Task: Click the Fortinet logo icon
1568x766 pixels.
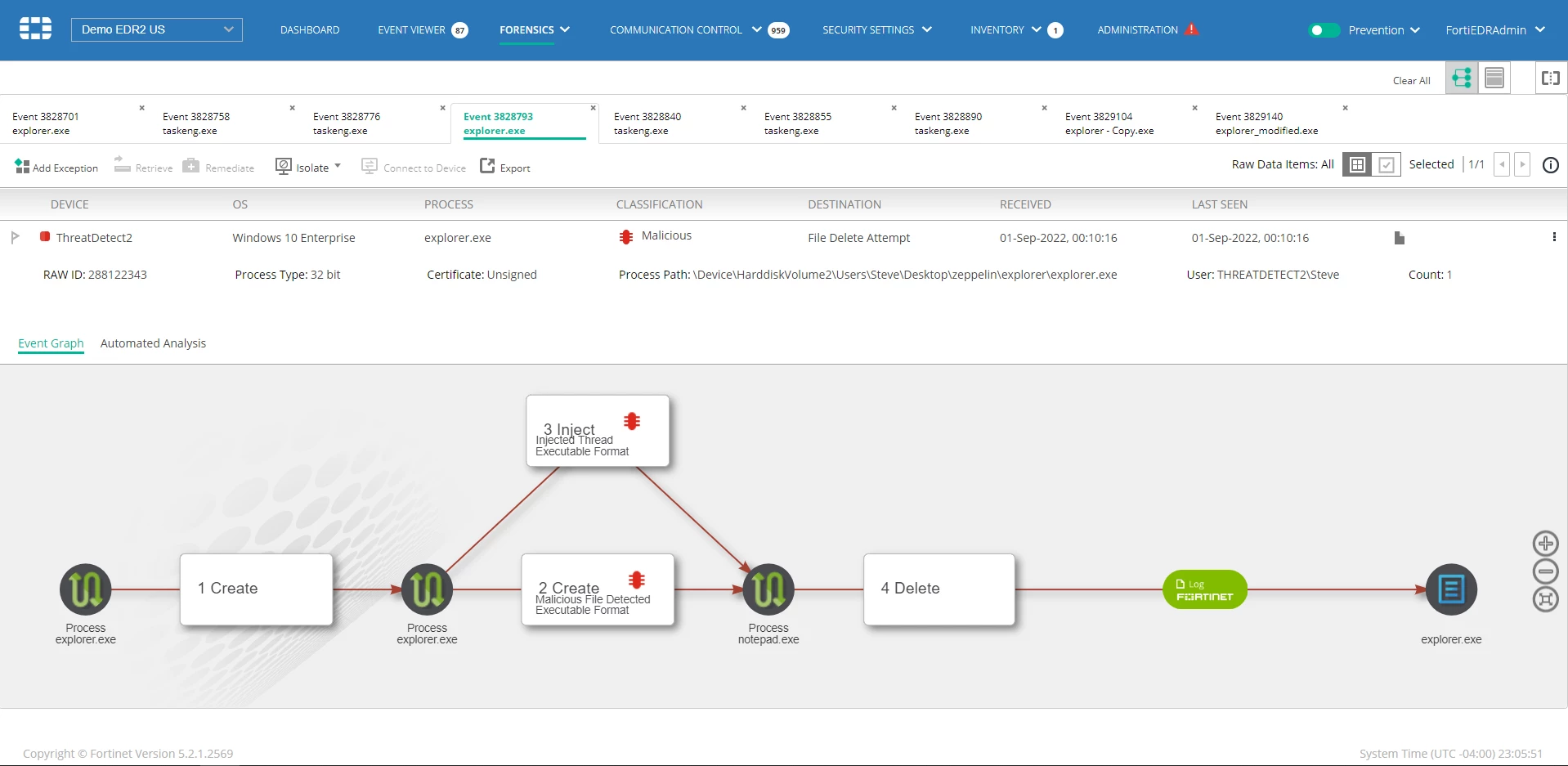Action: click(35, 29)
